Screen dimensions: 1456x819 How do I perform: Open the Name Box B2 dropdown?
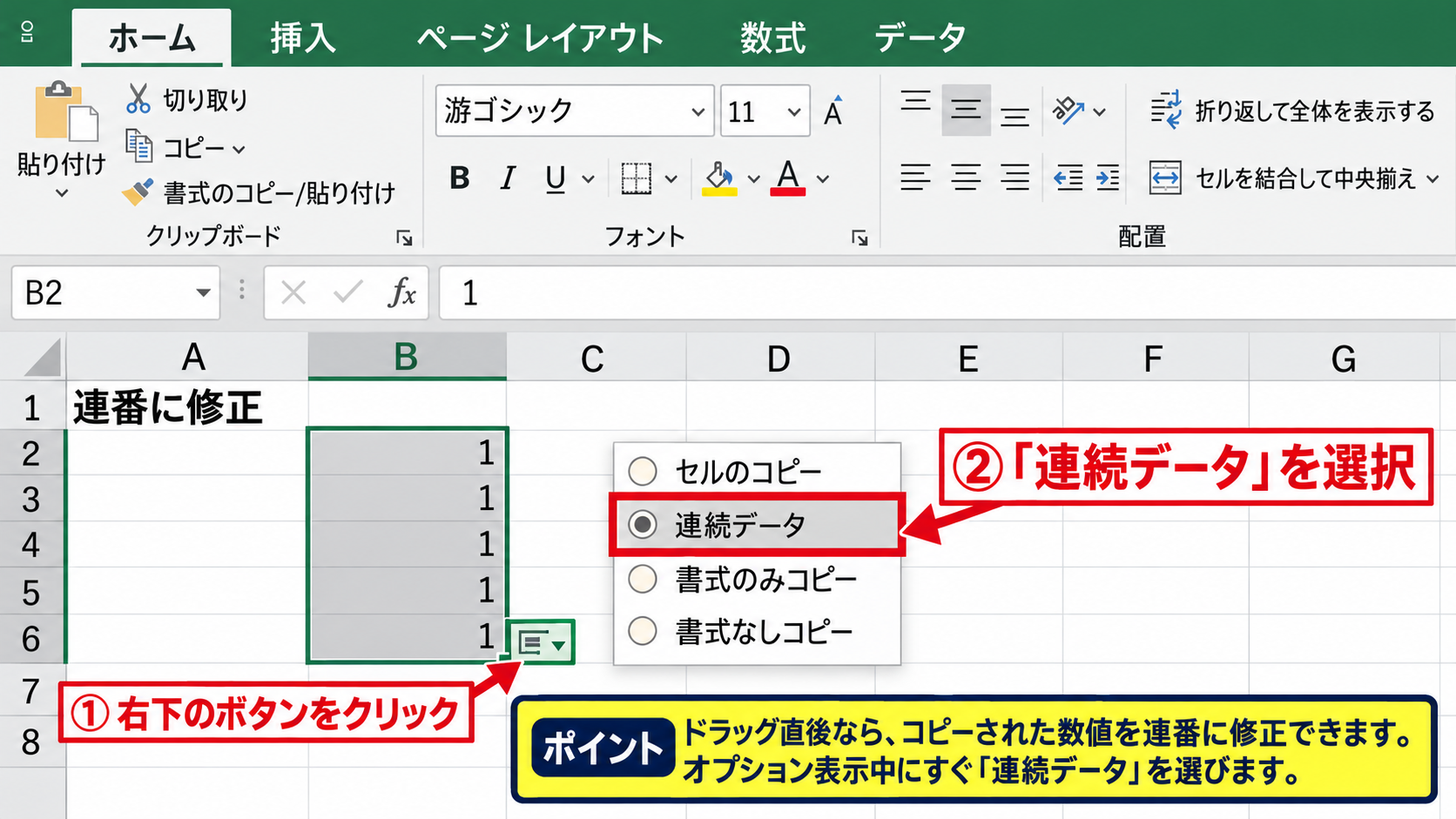[x=203, y=292]
